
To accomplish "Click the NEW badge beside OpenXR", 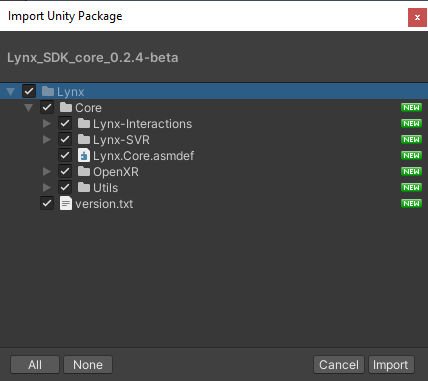I will (x=412, y=171).
